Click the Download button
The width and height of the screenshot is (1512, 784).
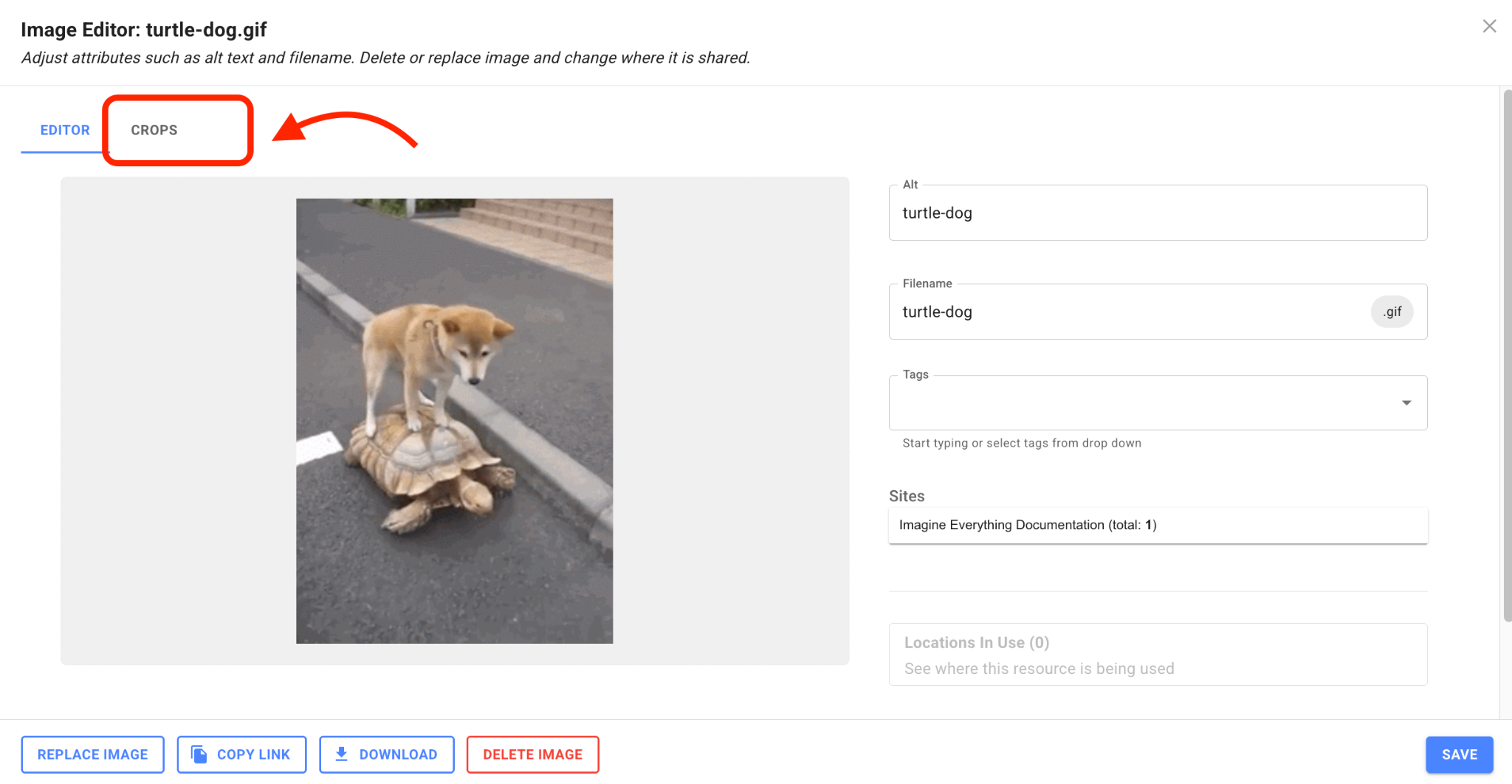pyautogui.click(x=386, y=754)
